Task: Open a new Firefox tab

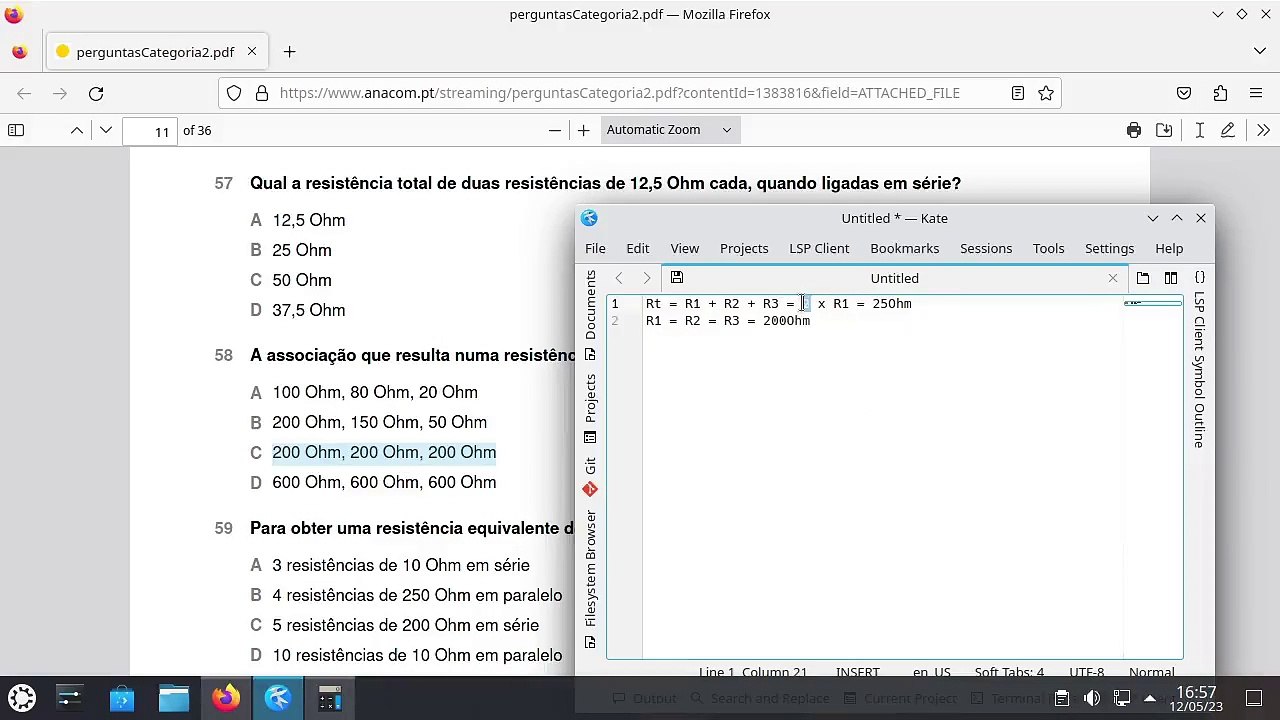Action: 289,52
